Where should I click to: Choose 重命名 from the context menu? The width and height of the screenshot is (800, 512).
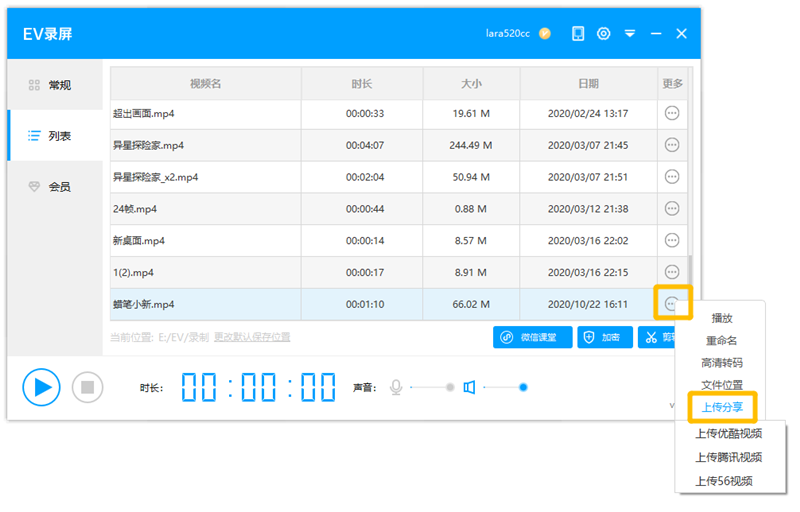pos(721,341)
